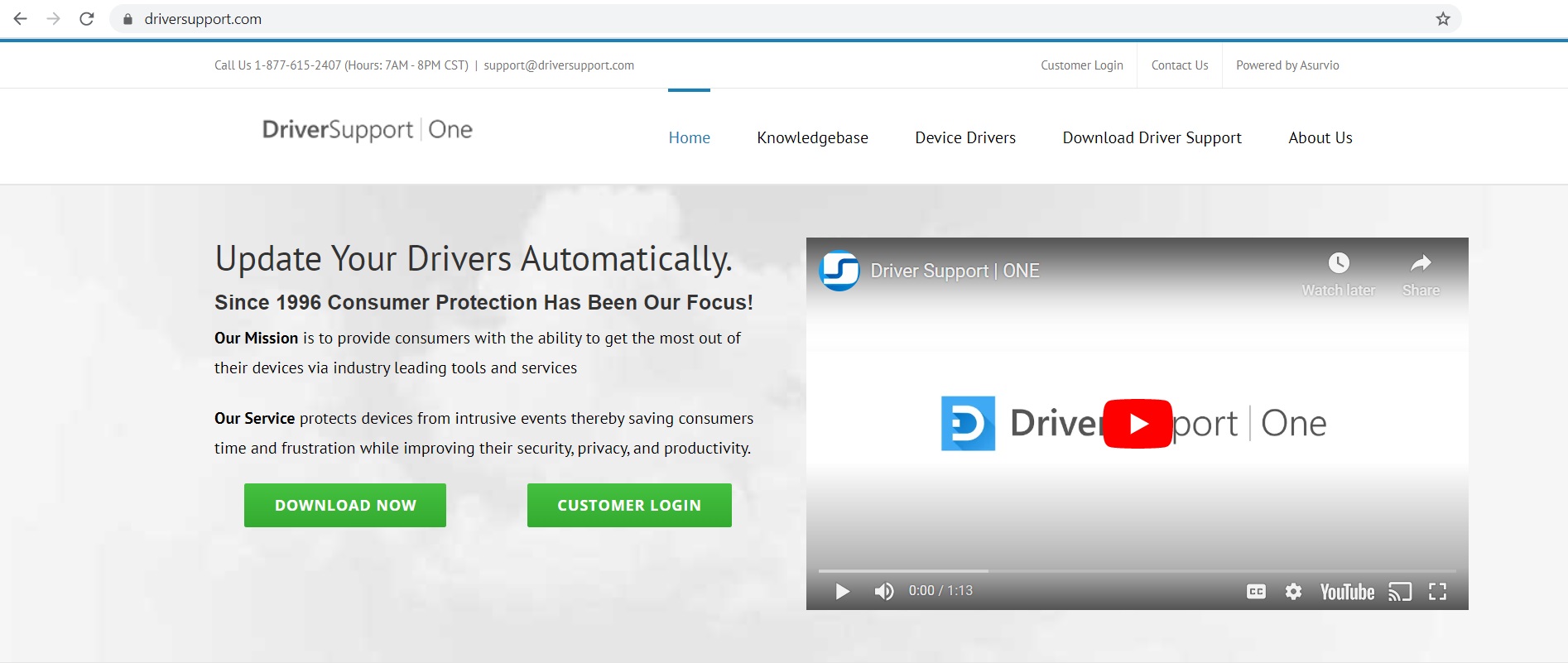
Task: Click the Update Your Drivers Automatically heading
Action: pyautogui.click(x=474, y=259)
